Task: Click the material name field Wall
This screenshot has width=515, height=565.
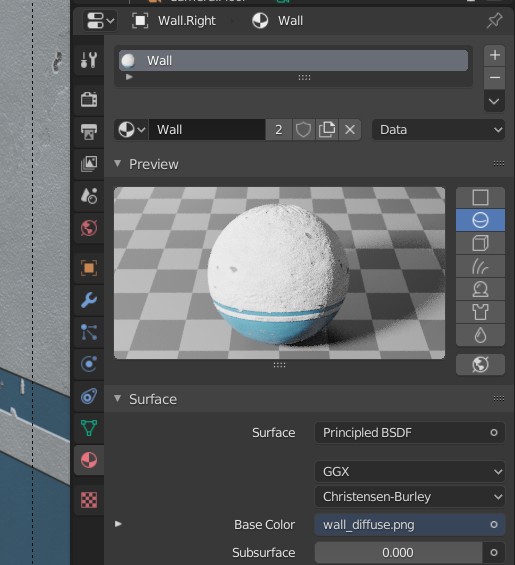Action: point(207,130)
